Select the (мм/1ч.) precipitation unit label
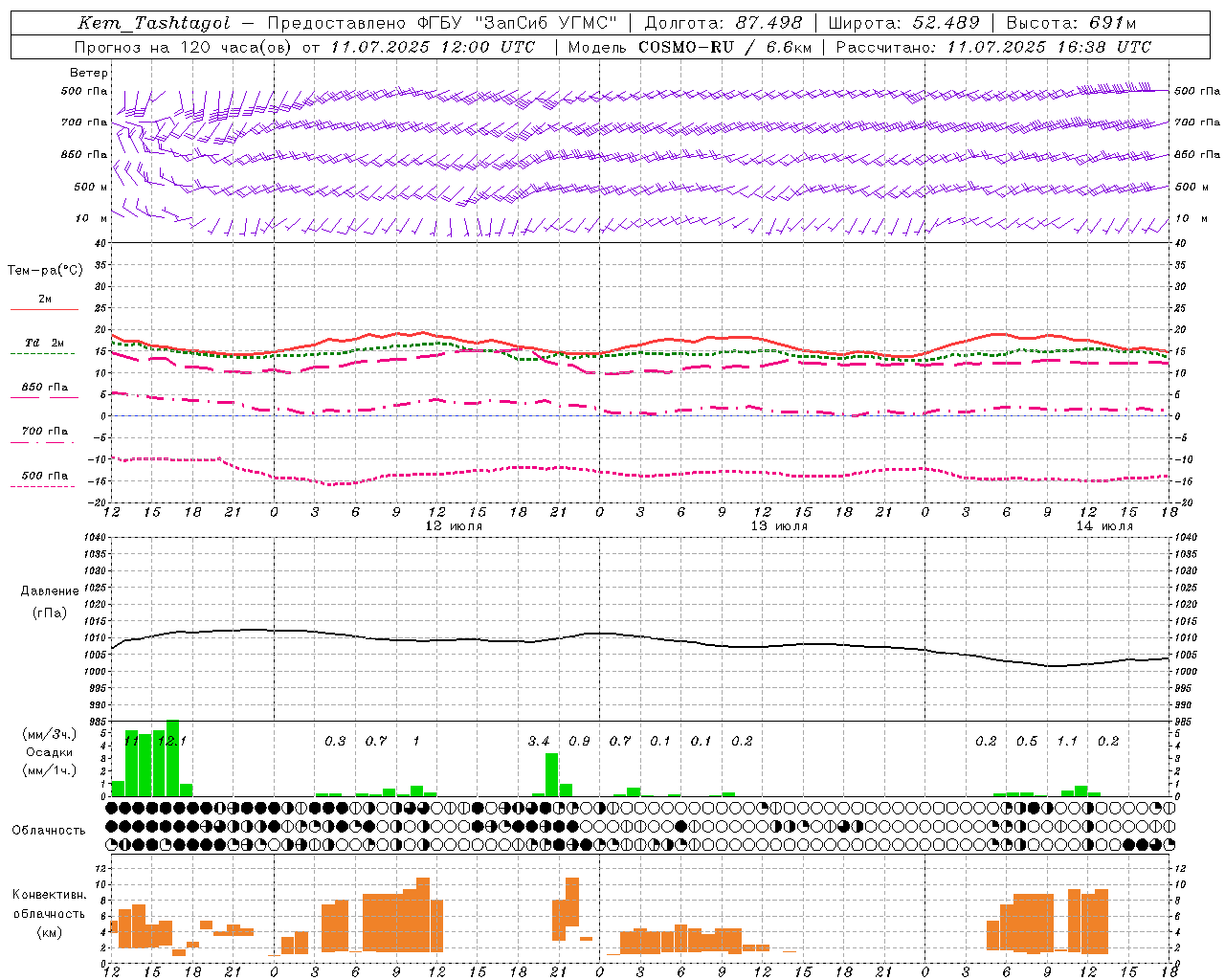This screenshot has width=1225, height=980. 49,770
